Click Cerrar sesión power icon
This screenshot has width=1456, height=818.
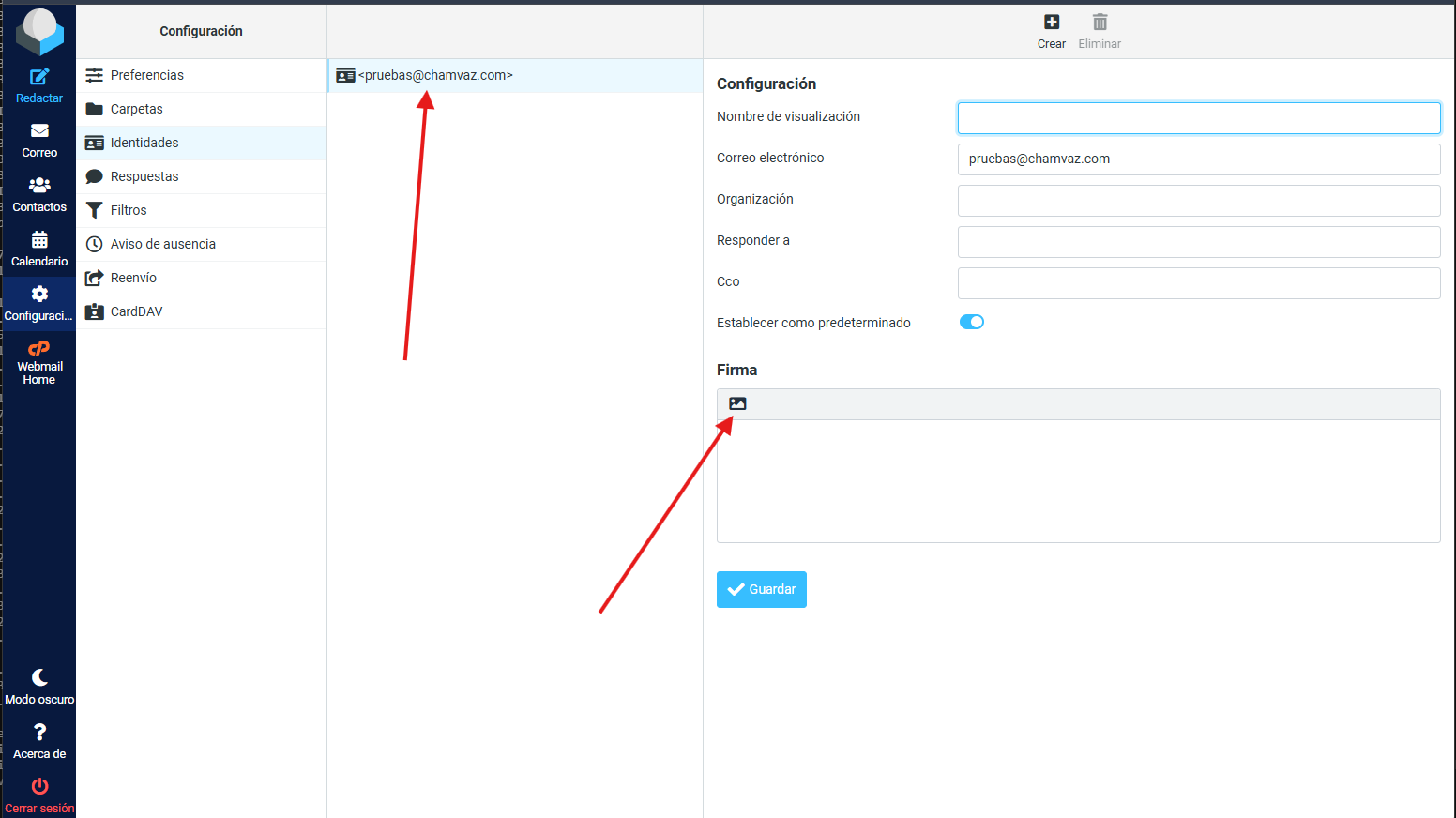[x=39, y=787]
